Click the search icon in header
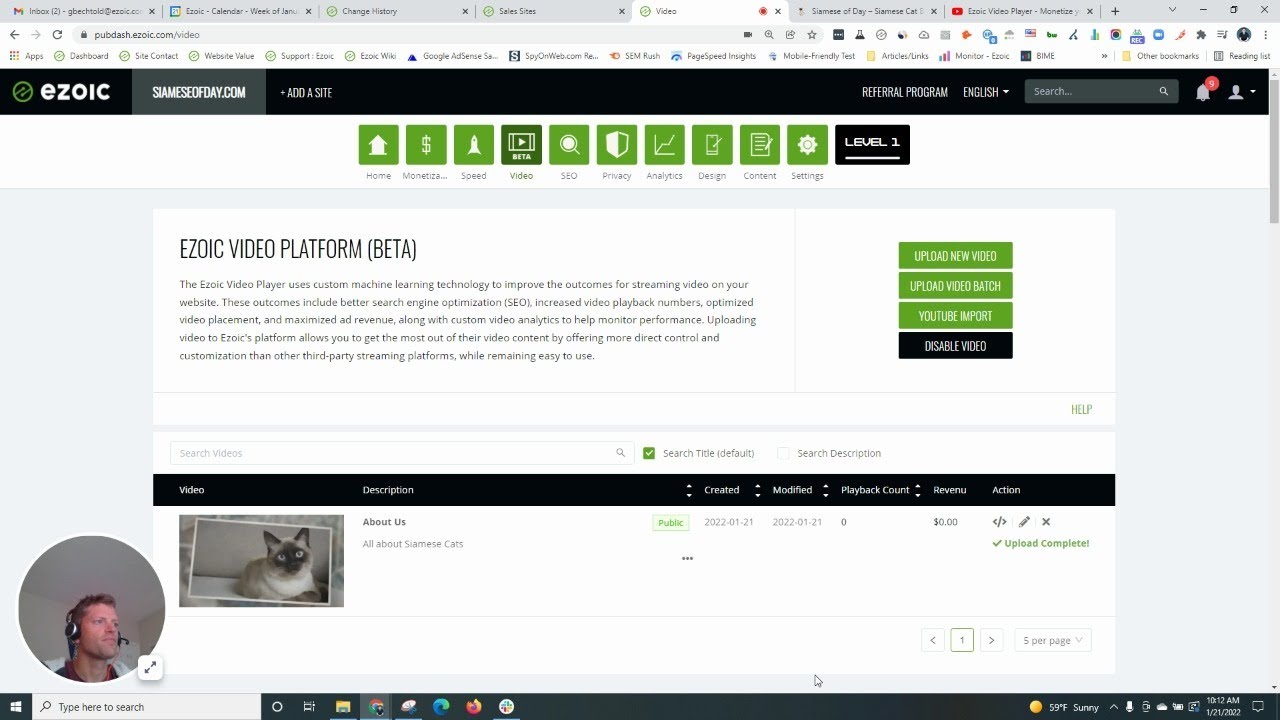1280x720 pixels. (1163, 91)
